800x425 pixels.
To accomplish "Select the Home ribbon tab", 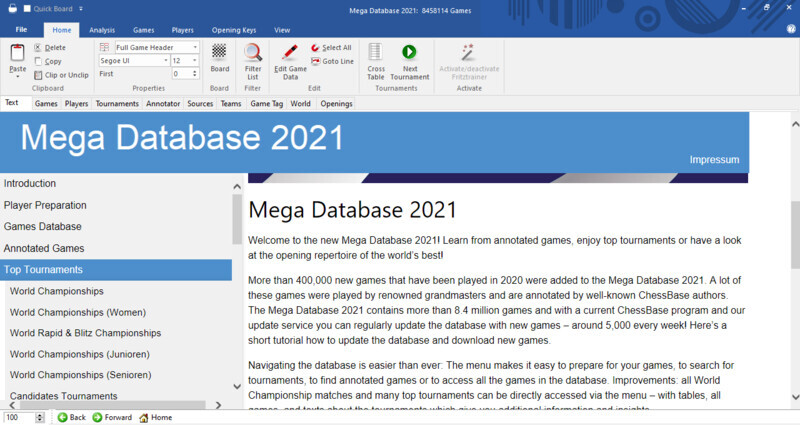I will click(62, 30).
